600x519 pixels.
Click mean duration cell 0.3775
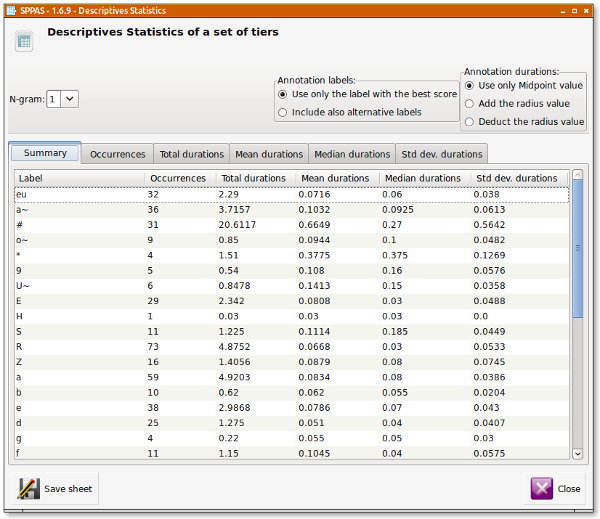point(314,255)
